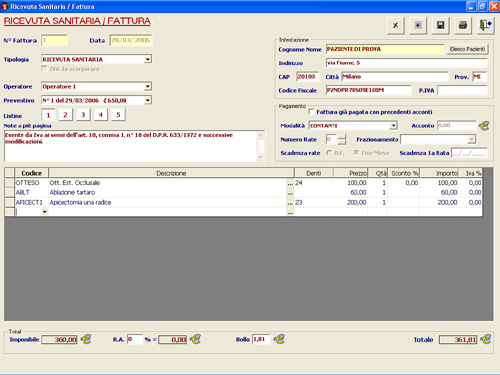Check Fattura già pagata con precedenti acconti

click(311, 112)
